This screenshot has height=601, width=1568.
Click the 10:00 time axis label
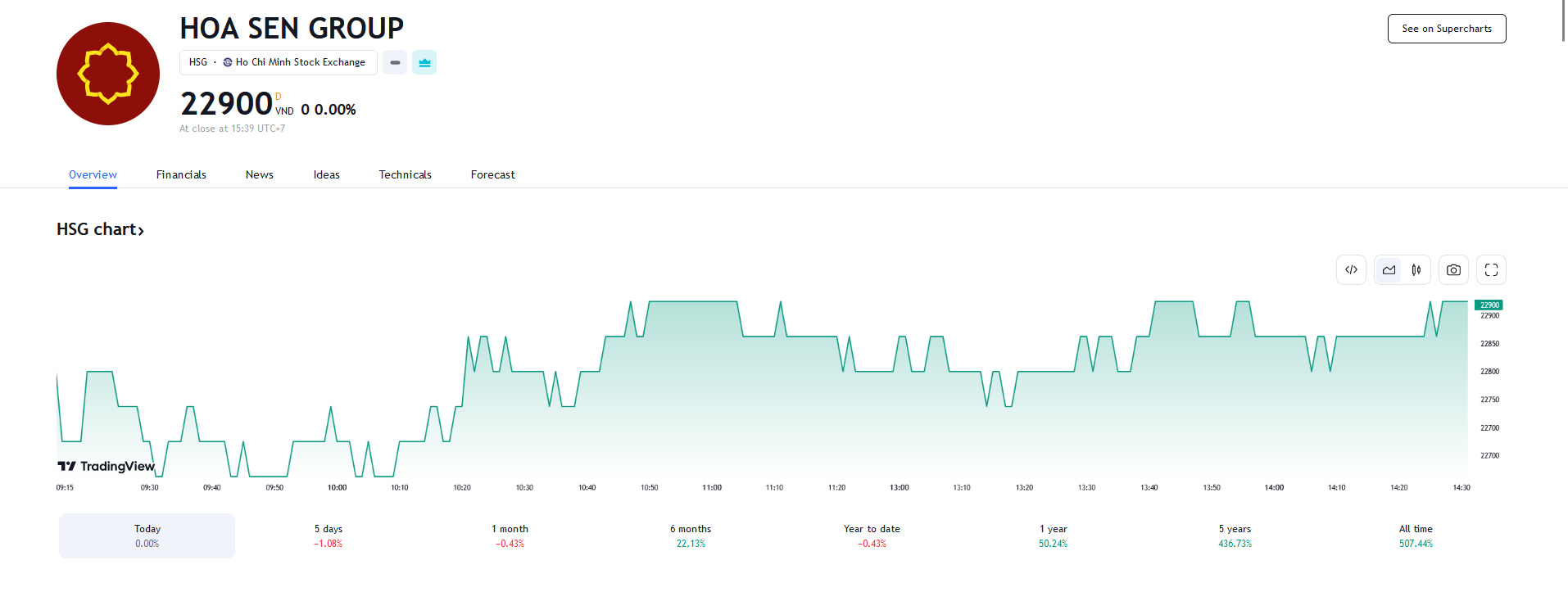[x=337, y=487]
